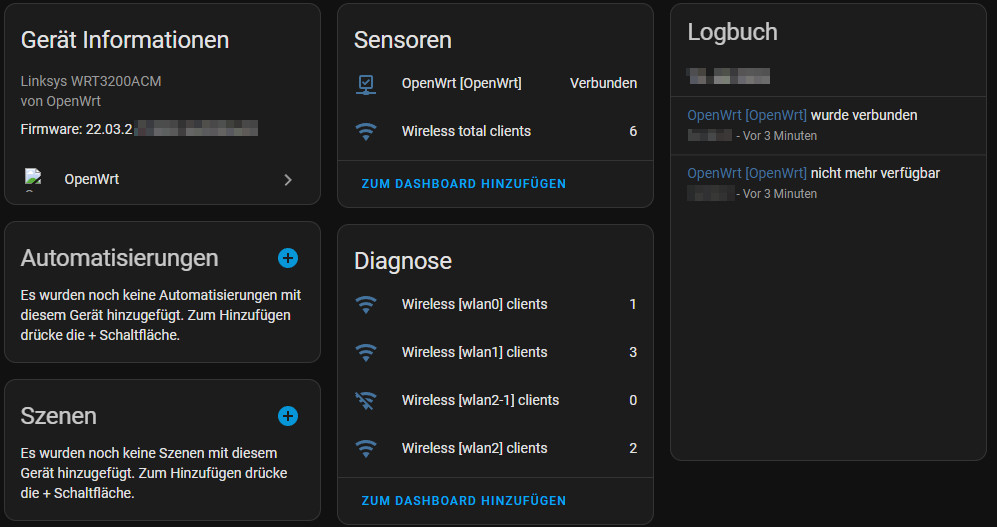
Task: Open 'nicht mehr verfügbar' logbook OpenWrt link
Action: (x=746, y=173)
